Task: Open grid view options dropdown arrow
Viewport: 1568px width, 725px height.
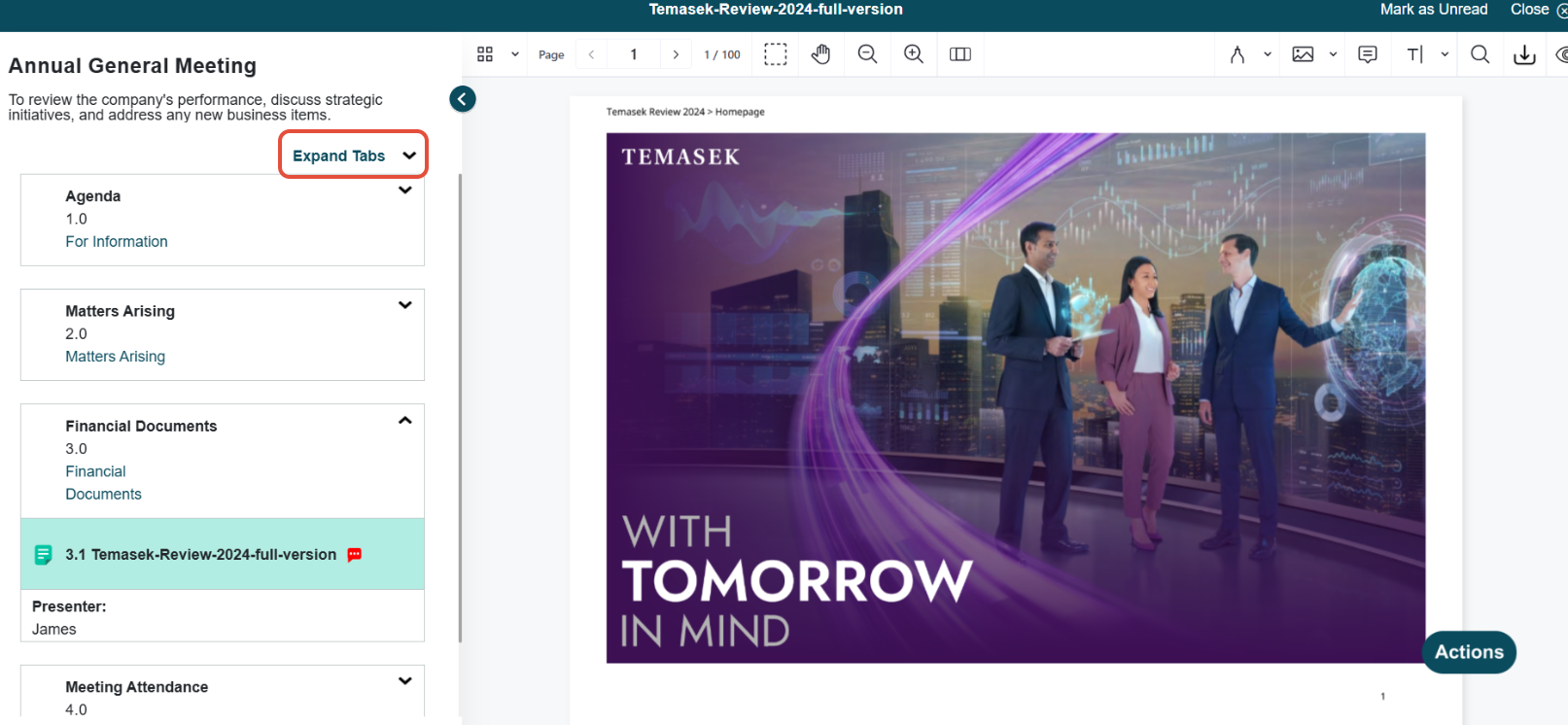Action: (x=515, y=54)
